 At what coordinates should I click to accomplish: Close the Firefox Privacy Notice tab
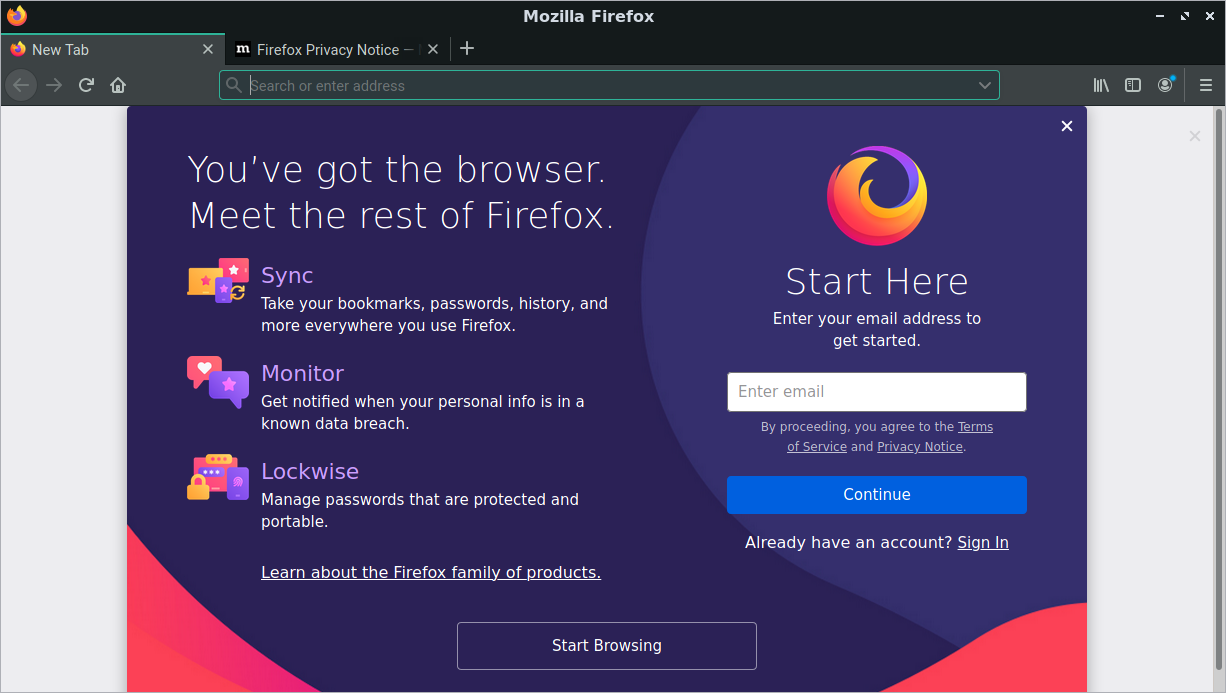click(x=433, y=49)
